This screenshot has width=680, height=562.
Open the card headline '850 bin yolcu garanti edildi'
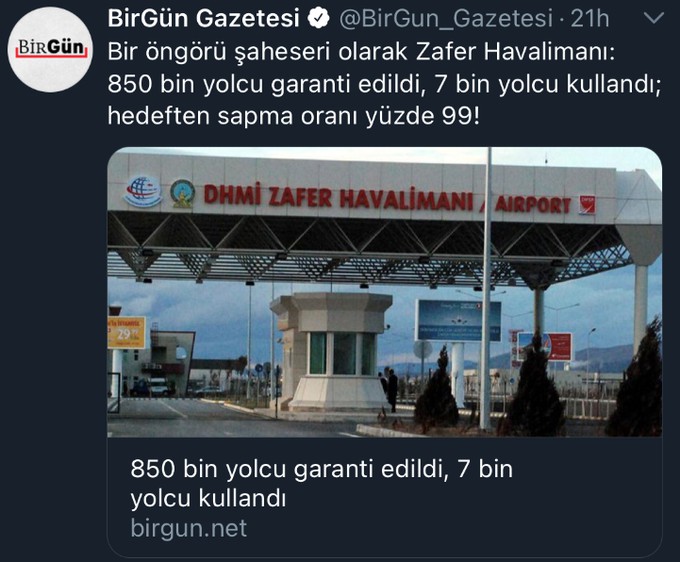coord(321,483)
